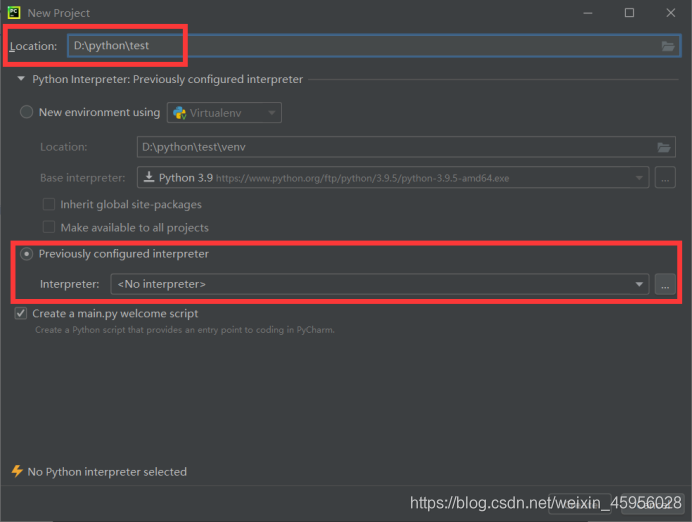Maximize the New Project window
The image size is (692, 522).
(x=629, y=13)
